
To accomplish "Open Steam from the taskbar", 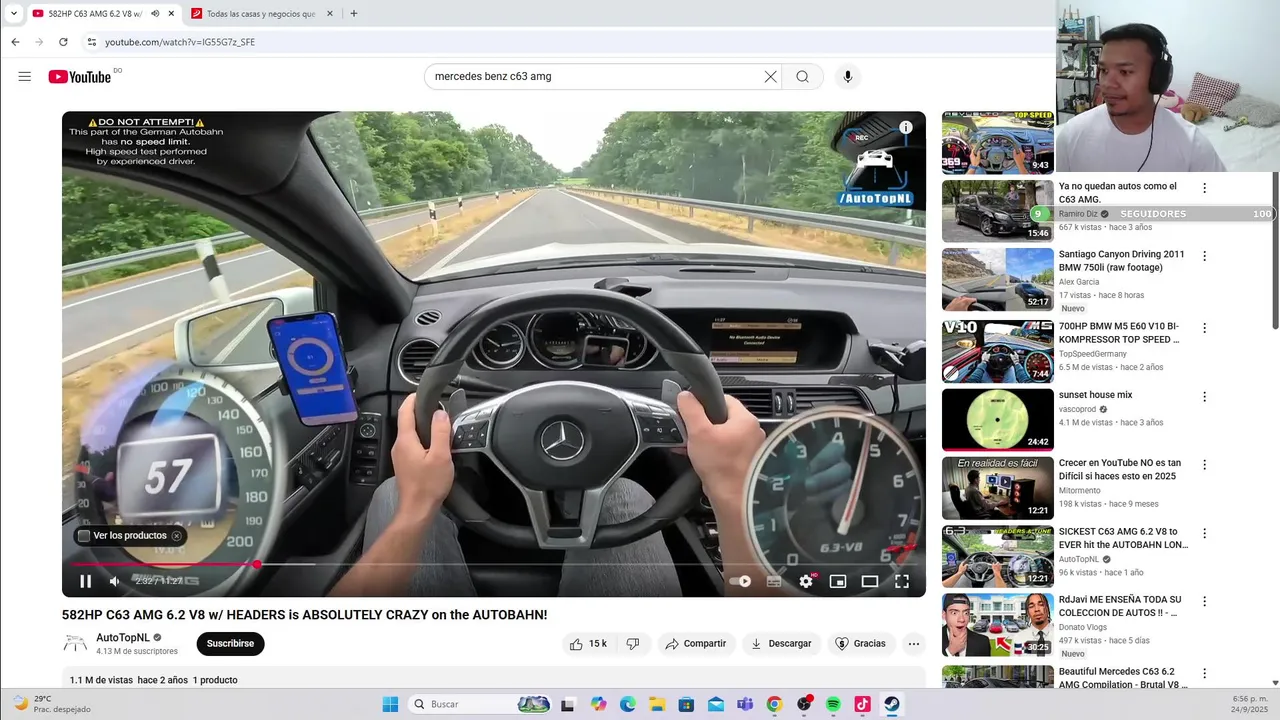I will pos(891,704).
